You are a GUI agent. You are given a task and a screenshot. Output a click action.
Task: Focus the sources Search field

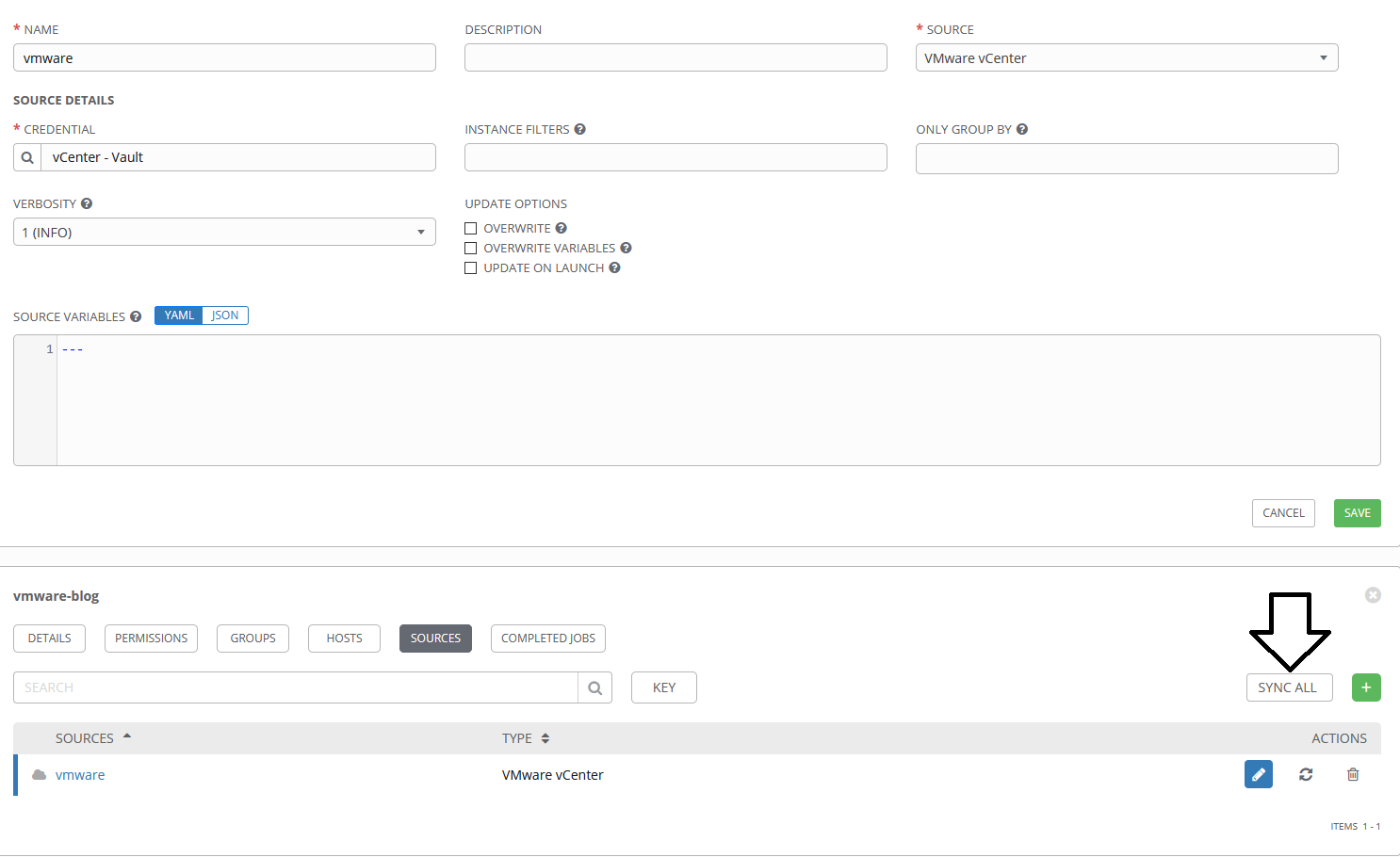coord(296,687)
